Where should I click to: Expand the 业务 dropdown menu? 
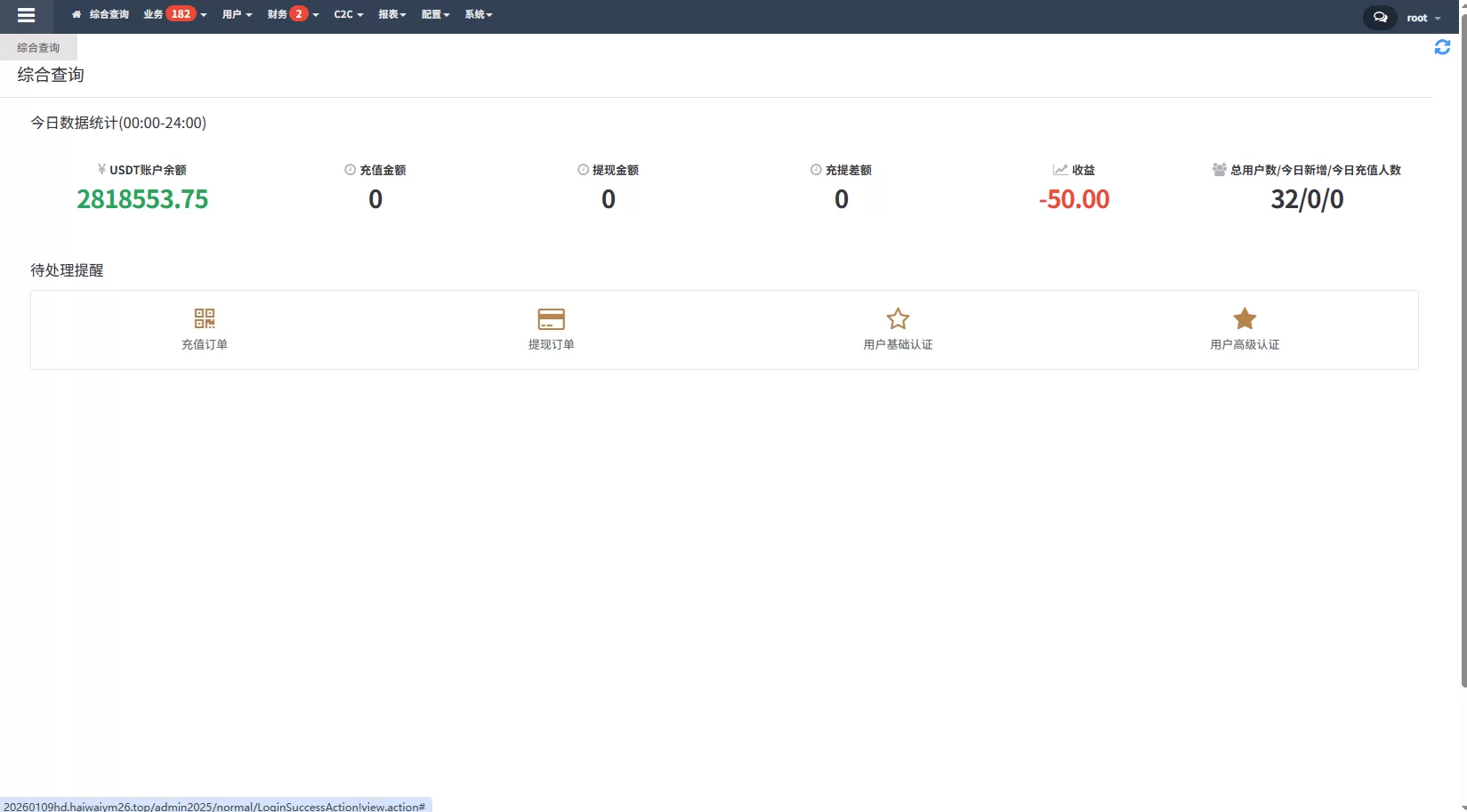coord(174,14)
